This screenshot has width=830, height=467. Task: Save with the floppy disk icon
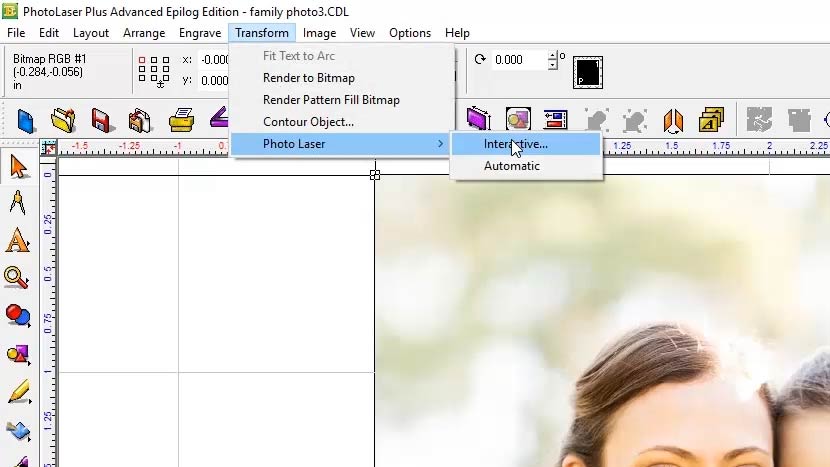tap(101, 121)
